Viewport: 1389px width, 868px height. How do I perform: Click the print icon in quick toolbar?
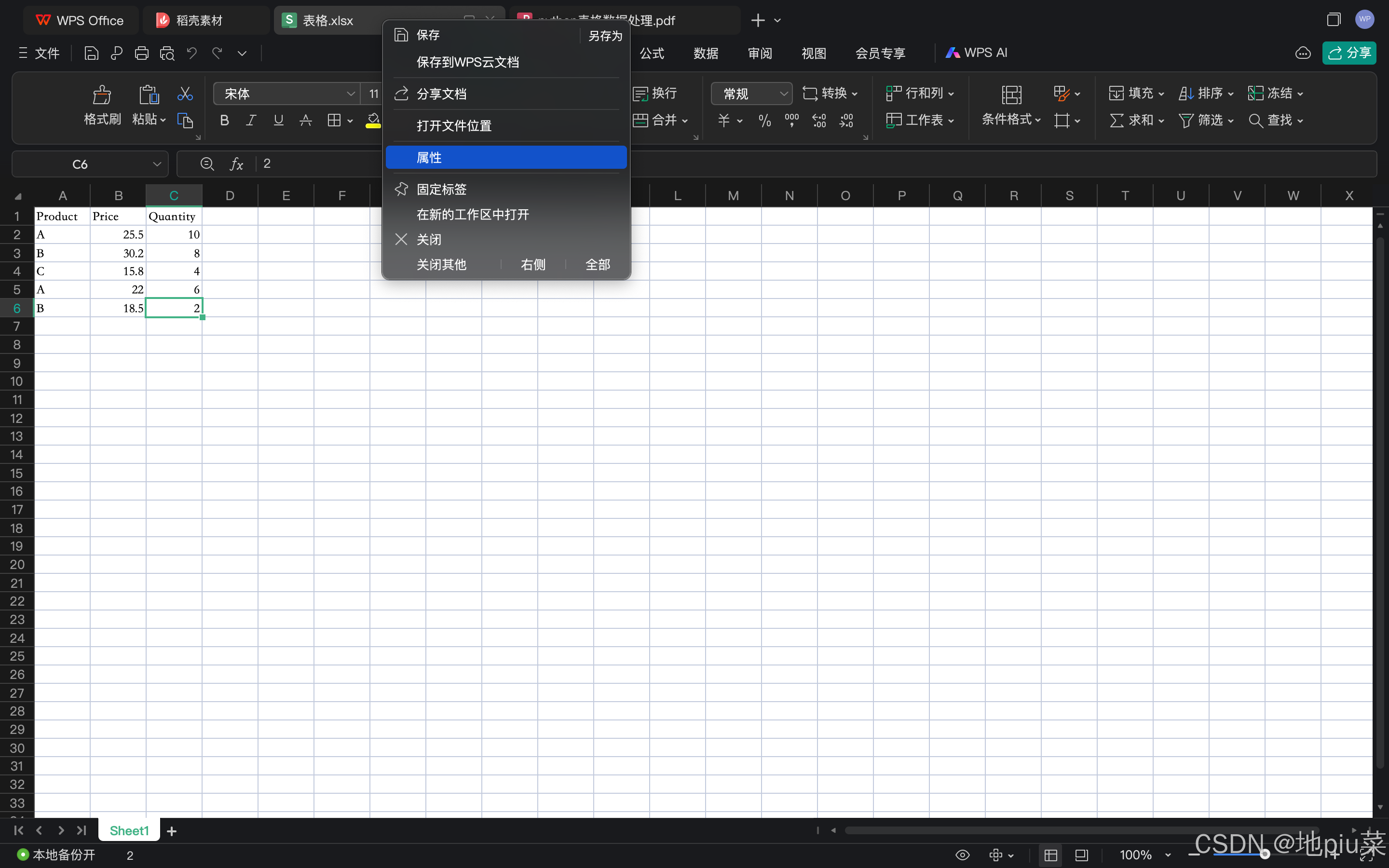141,54
